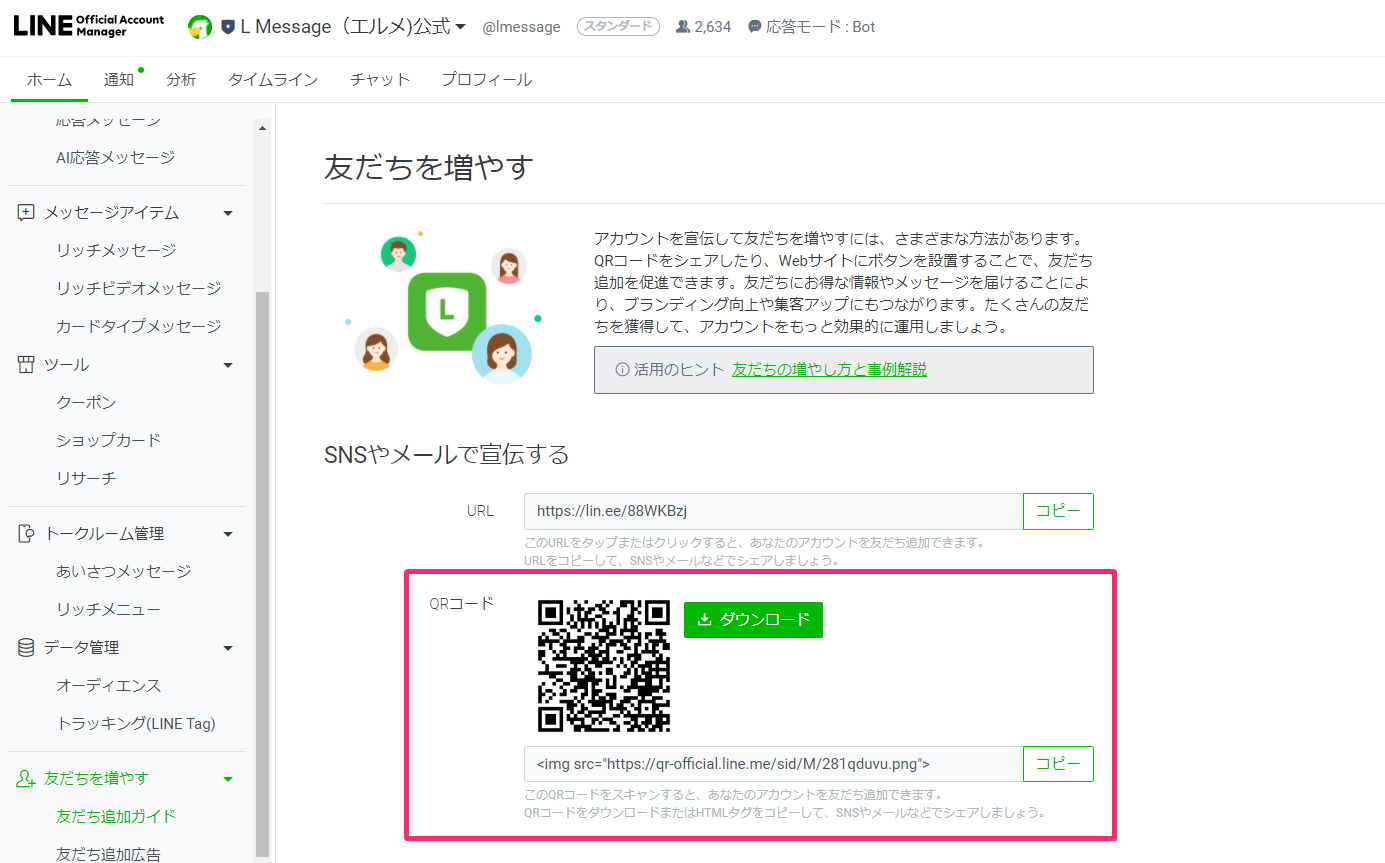Click the friends count 2,634 icon

(x=683, y=27)
